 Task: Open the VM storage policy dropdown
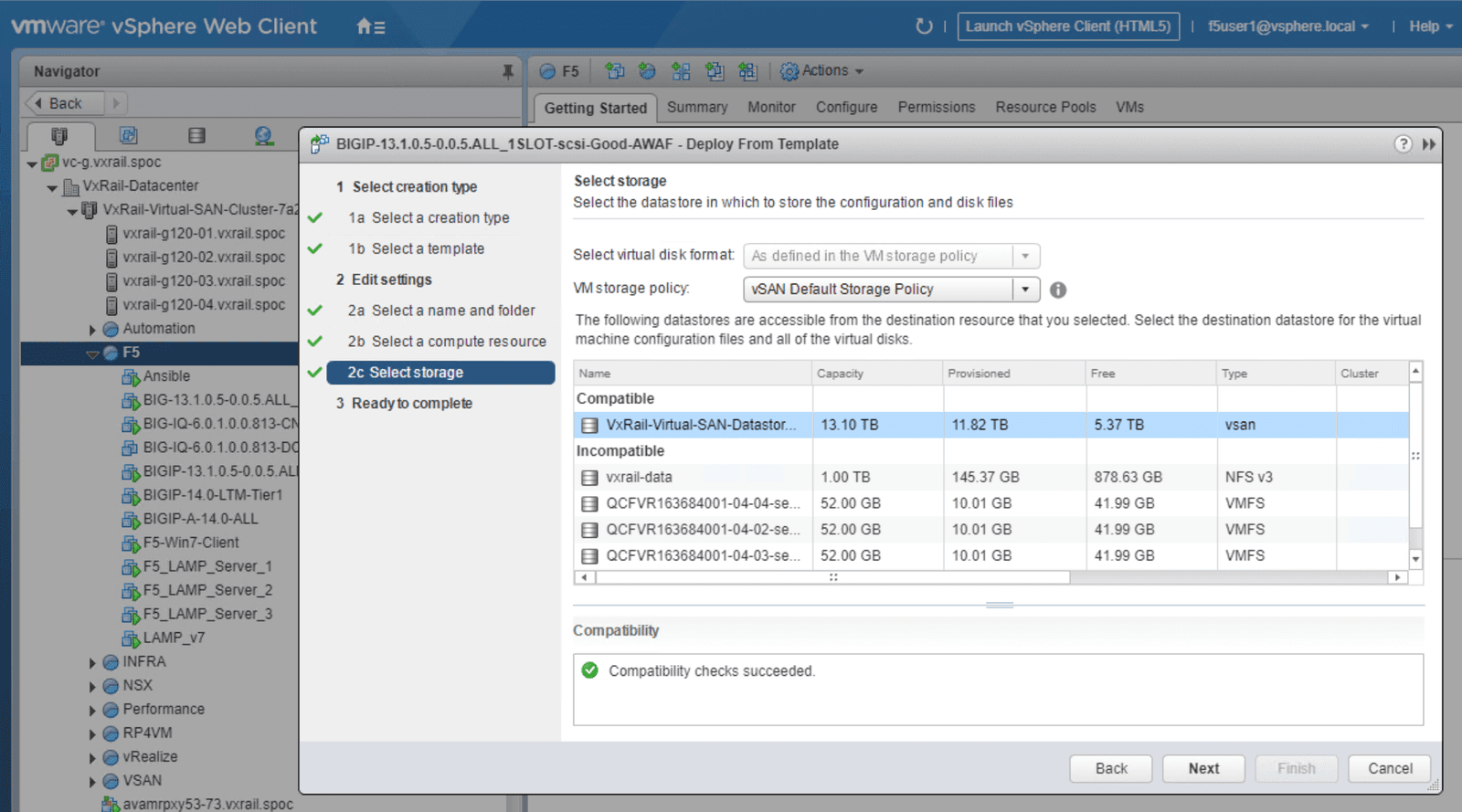tap(1025, 290)
